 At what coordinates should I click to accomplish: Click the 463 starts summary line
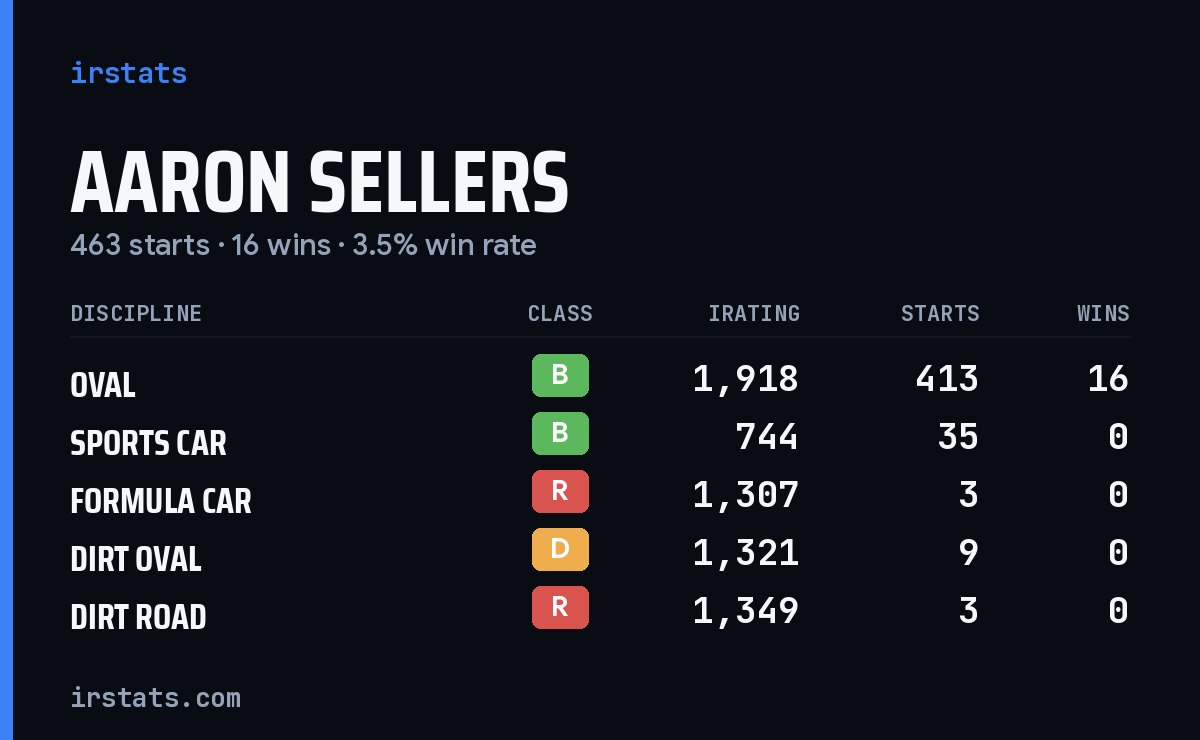click(303, 245)
